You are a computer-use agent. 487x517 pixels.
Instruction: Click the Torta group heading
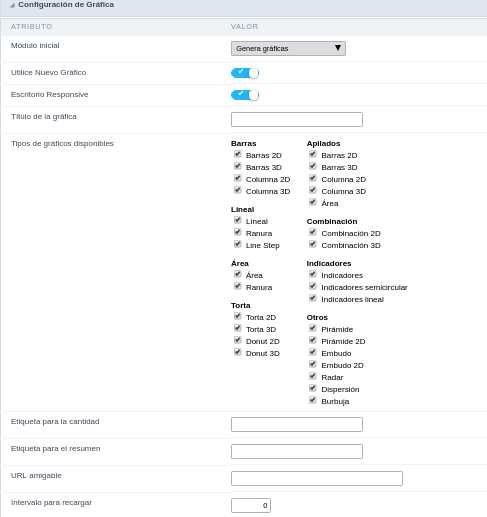click(x=241, y=305)
